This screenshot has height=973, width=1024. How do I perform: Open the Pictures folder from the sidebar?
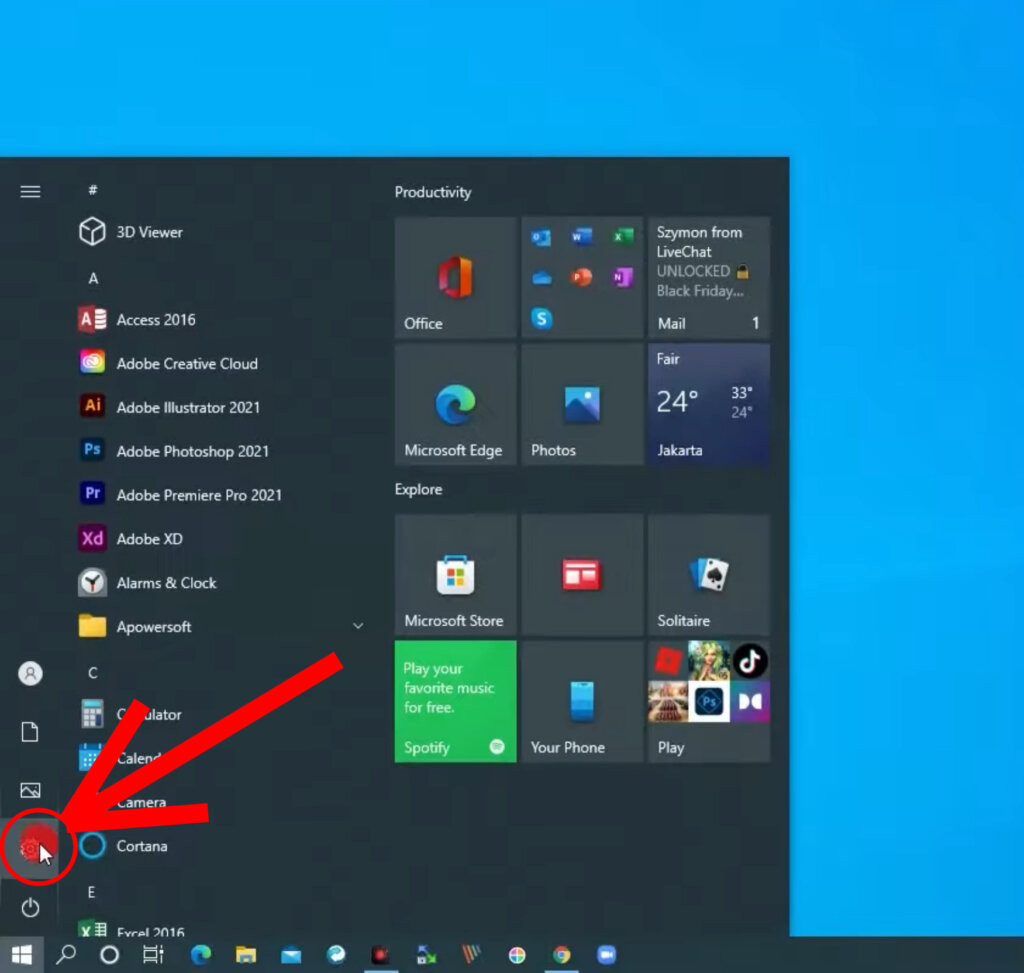click(x=30, y=789)
